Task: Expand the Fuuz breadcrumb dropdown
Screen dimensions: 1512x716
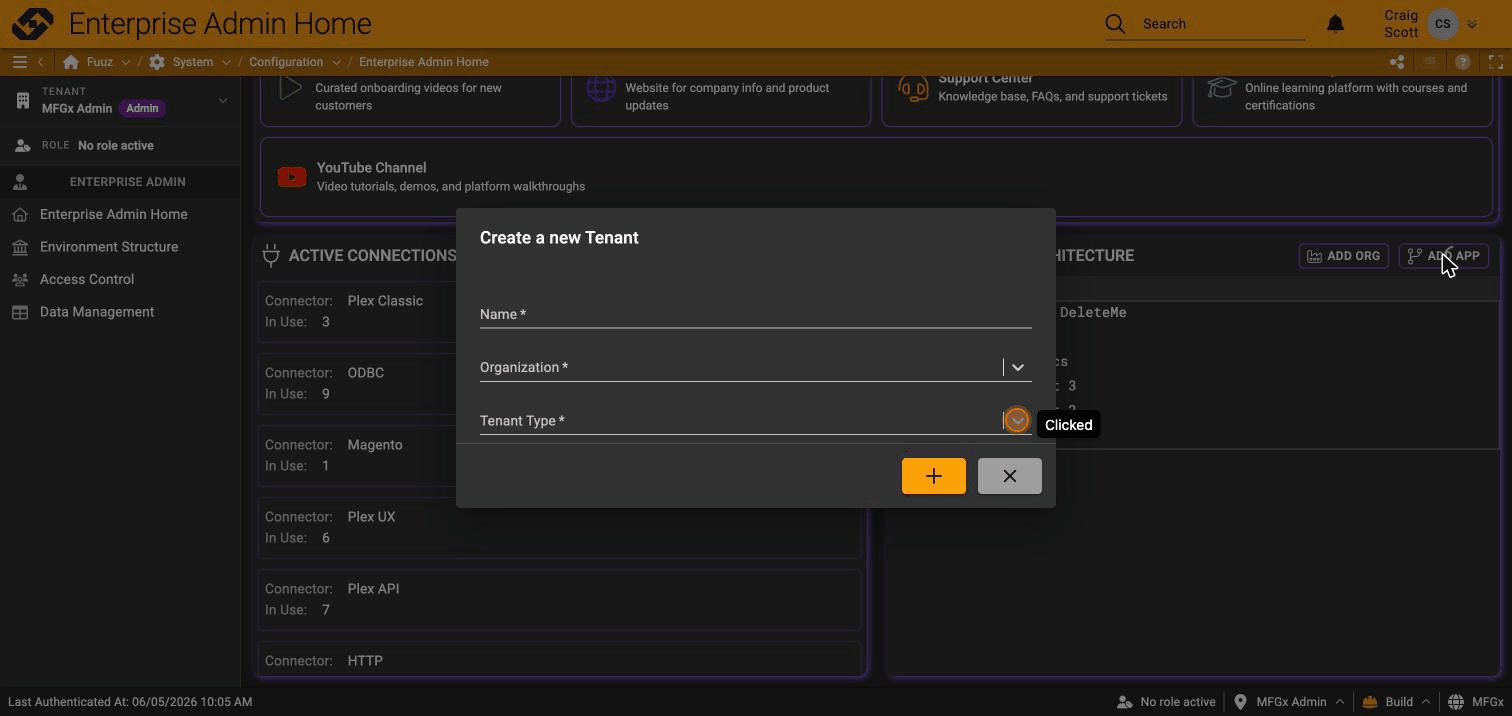Action: click(125, 62)
